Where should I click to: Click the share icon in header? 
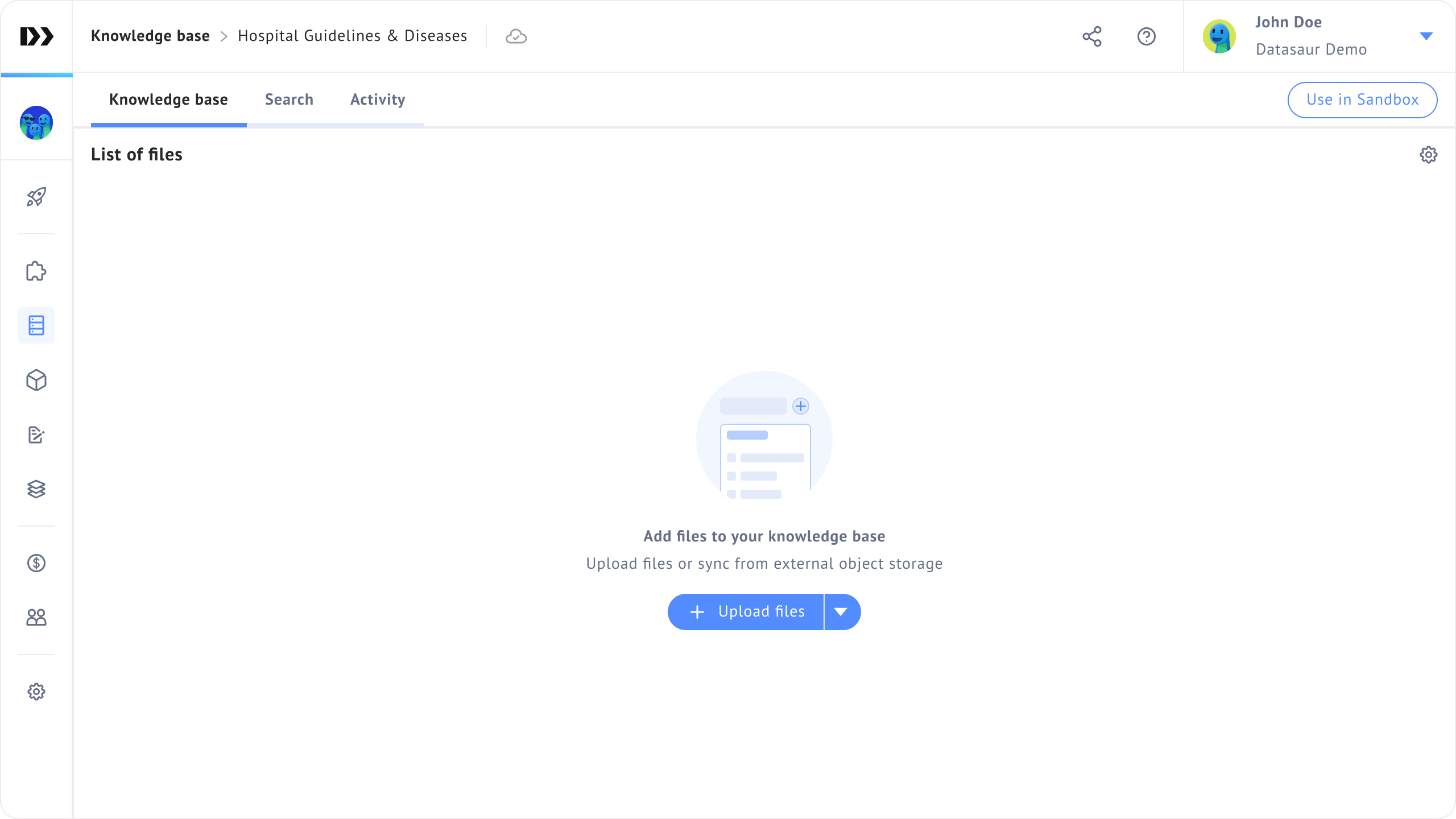(x=1092, y=36)
